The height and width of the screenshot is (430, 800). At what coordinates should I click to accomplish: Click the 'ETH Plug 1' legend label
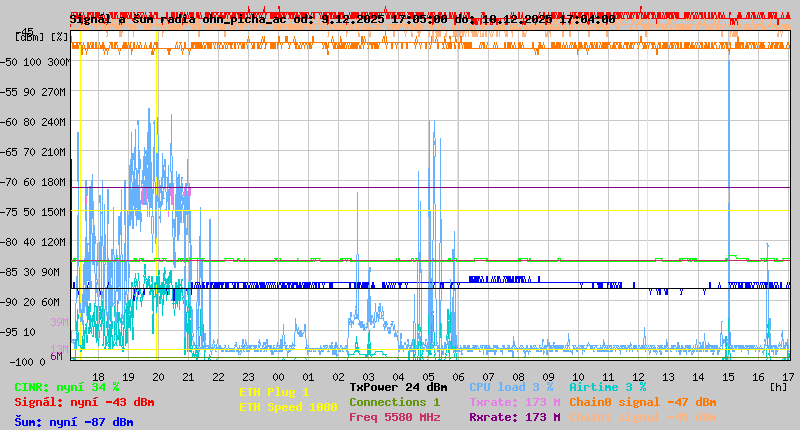click(x=274, y=392)
